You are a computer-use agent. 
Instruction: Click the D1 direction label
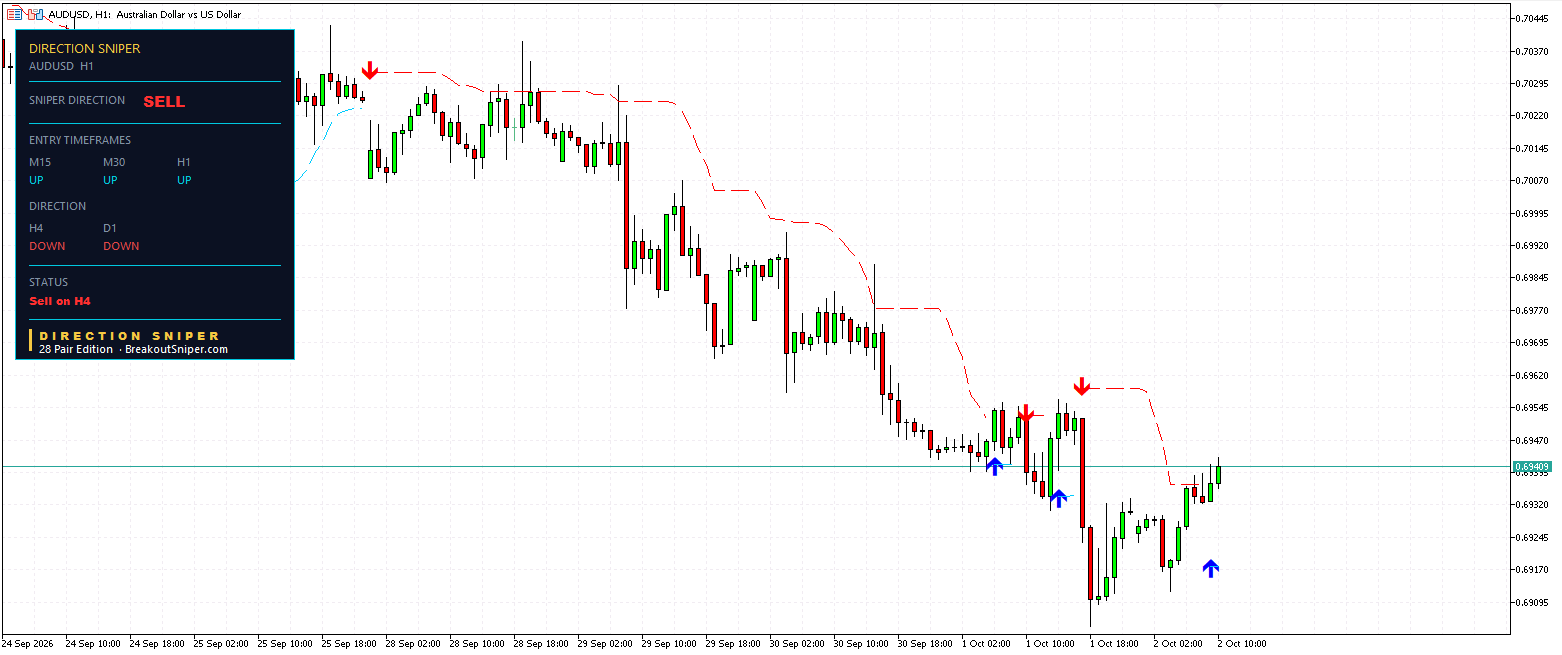pyautogui.click(x=110, y=228)
